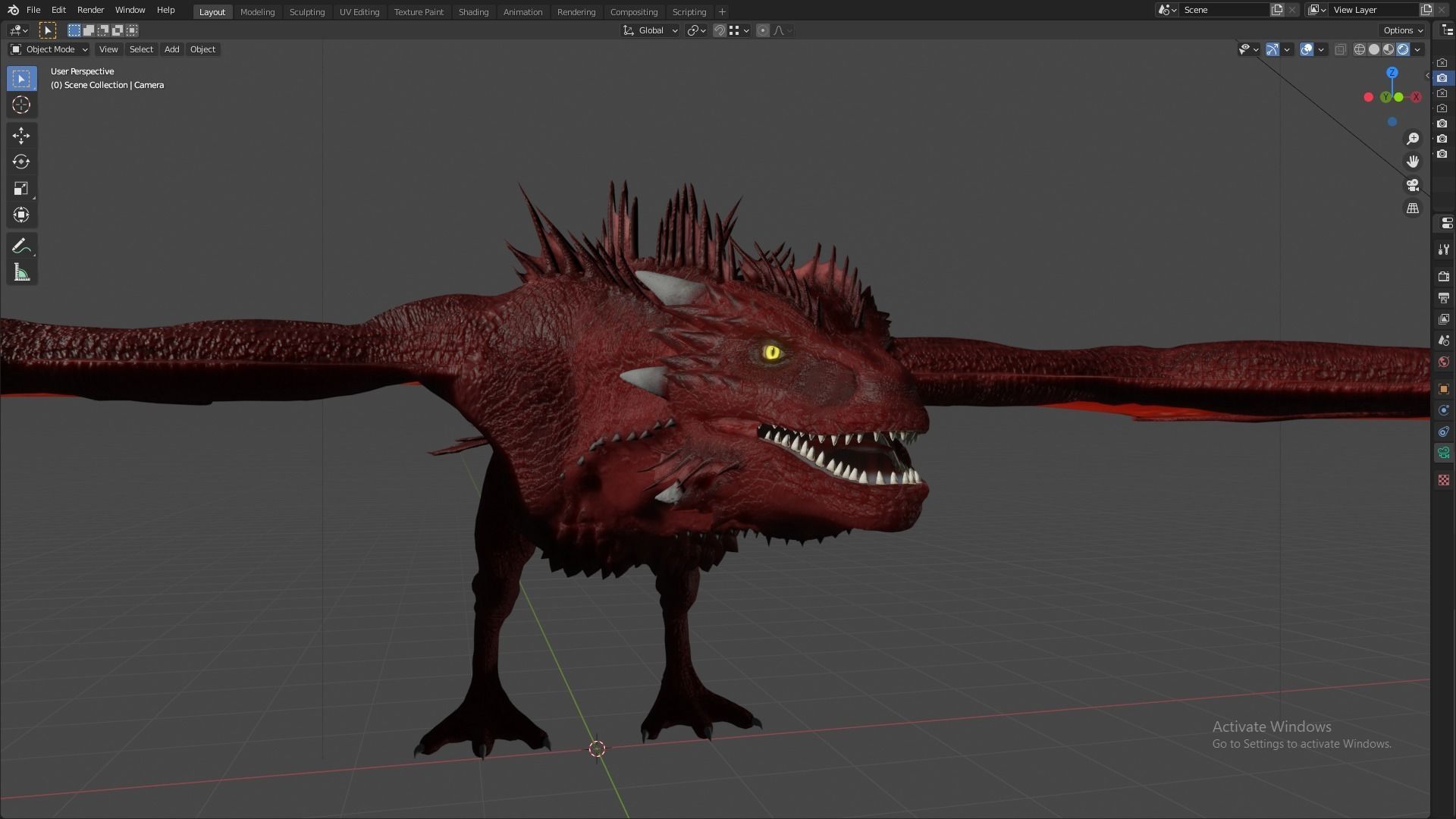Toggle snapping magnet icon

pyautogui.click(x=720, y=30)
